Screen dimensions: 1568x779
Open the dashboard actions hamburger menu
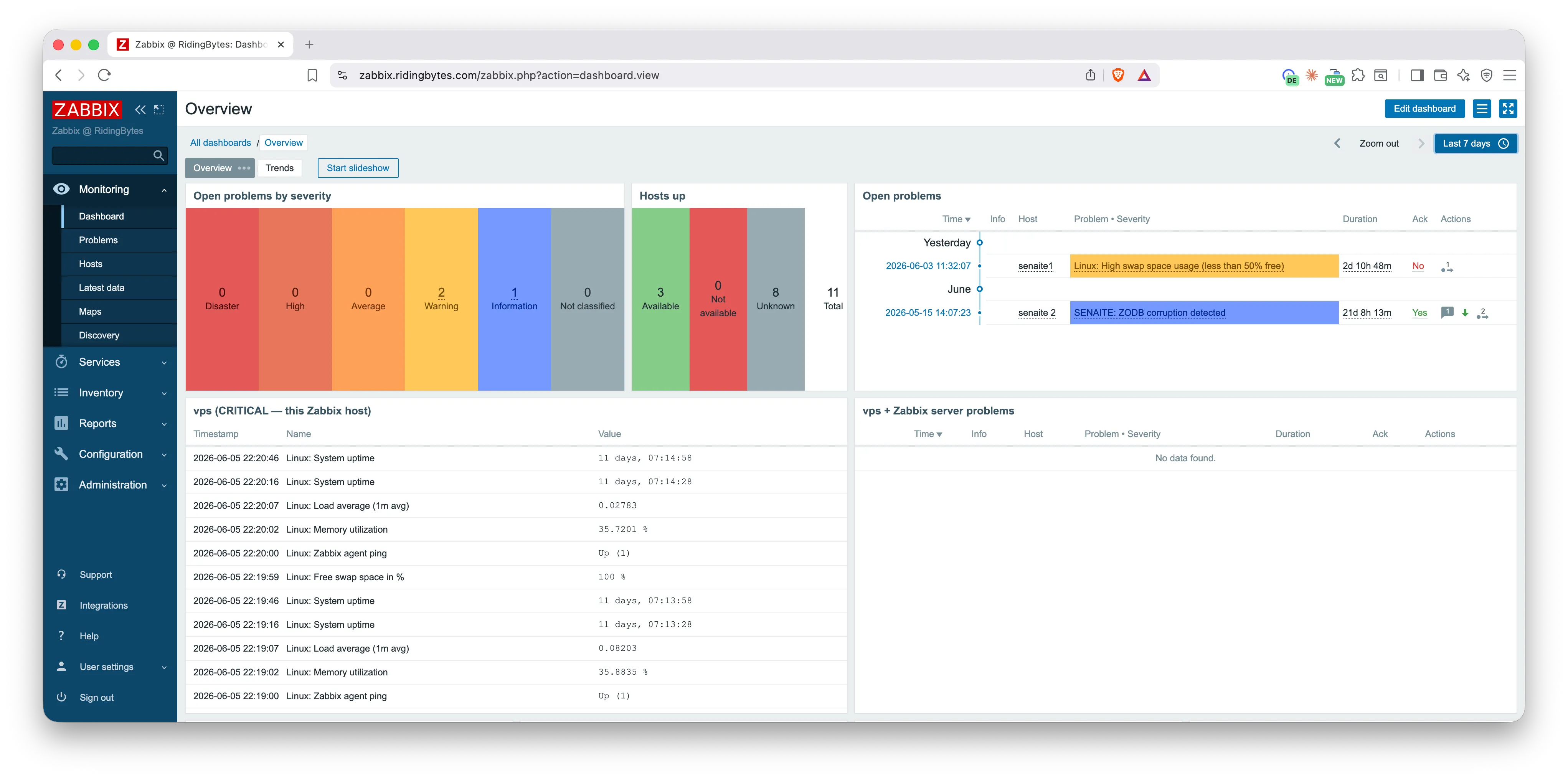tap(1482, 109)
